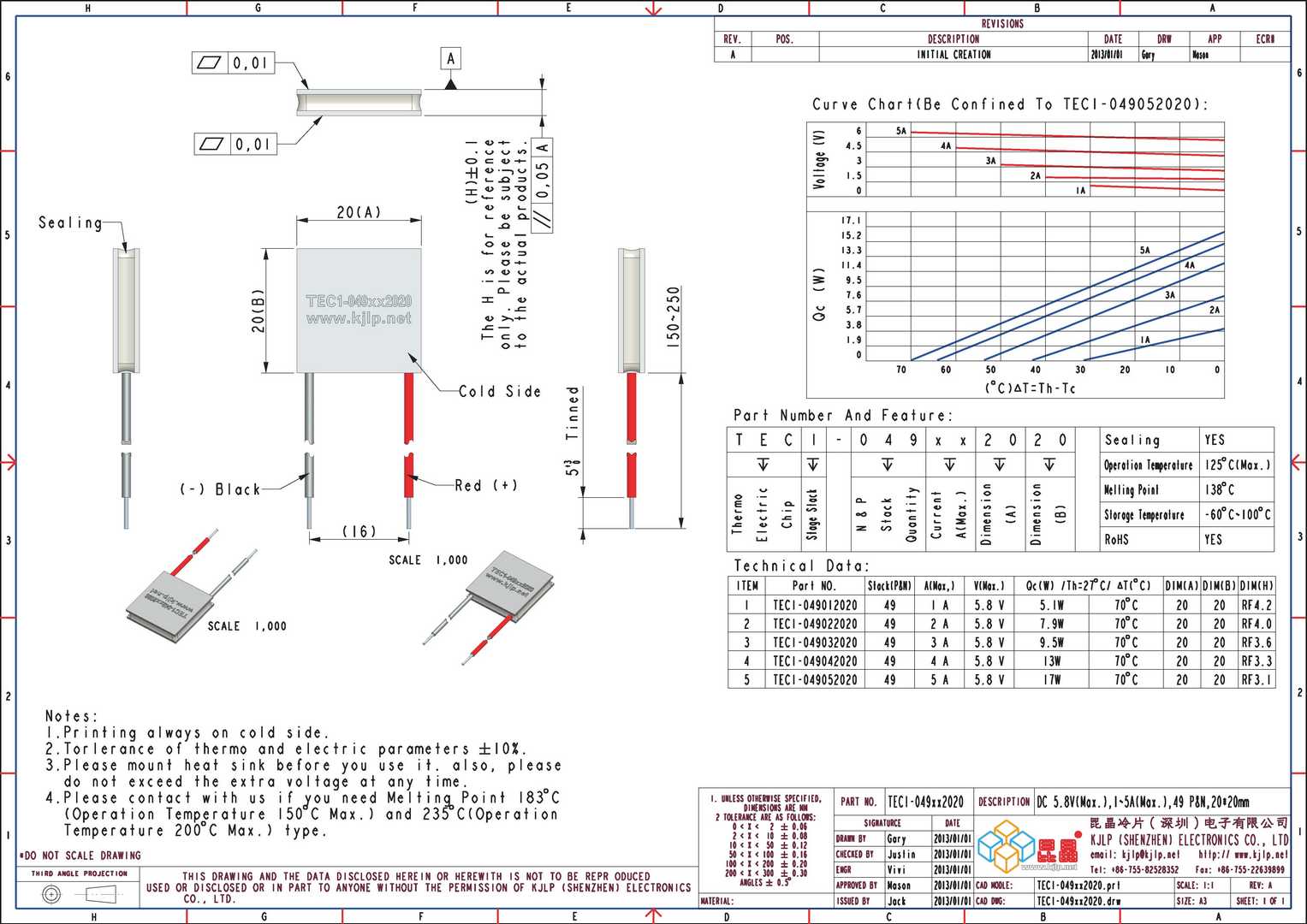Image resolution: width=1307 pixels, height=924 pixels.
Task: Click the upper flatness 0,01 tolerance frame
Action: [233, 62]
